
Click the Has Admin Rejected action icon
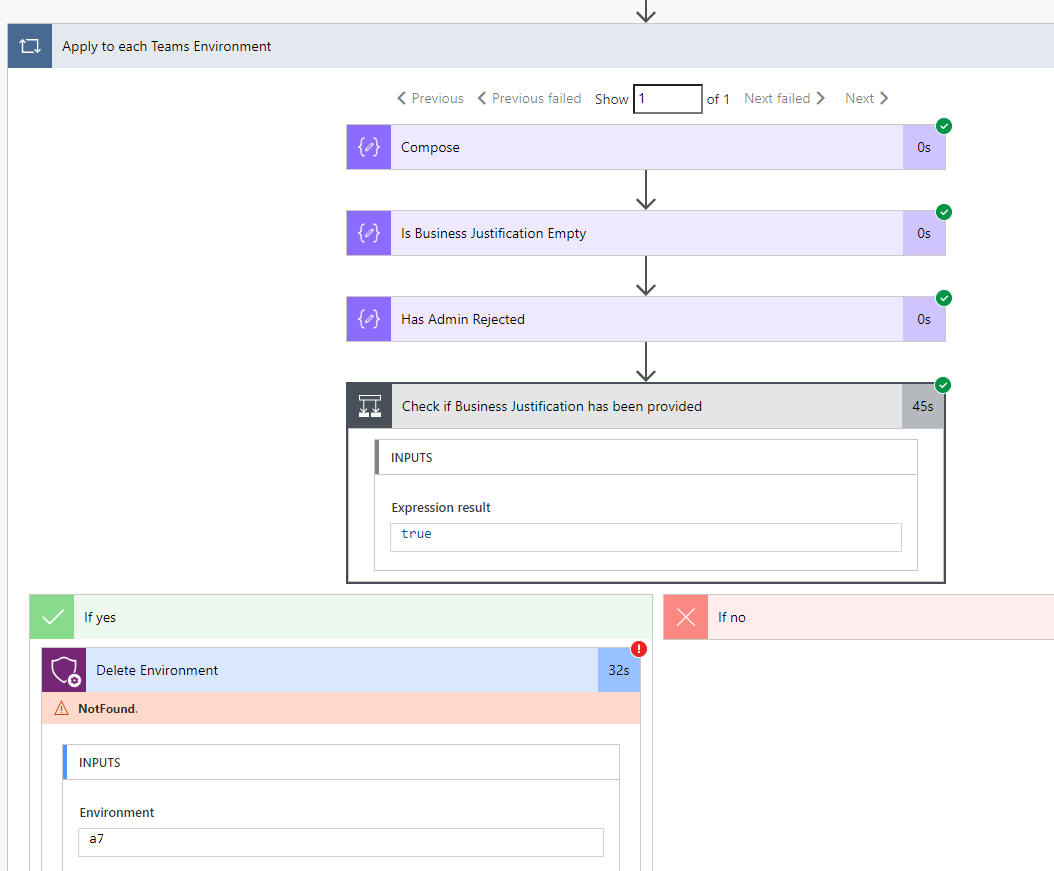click(x=368, y=319)
